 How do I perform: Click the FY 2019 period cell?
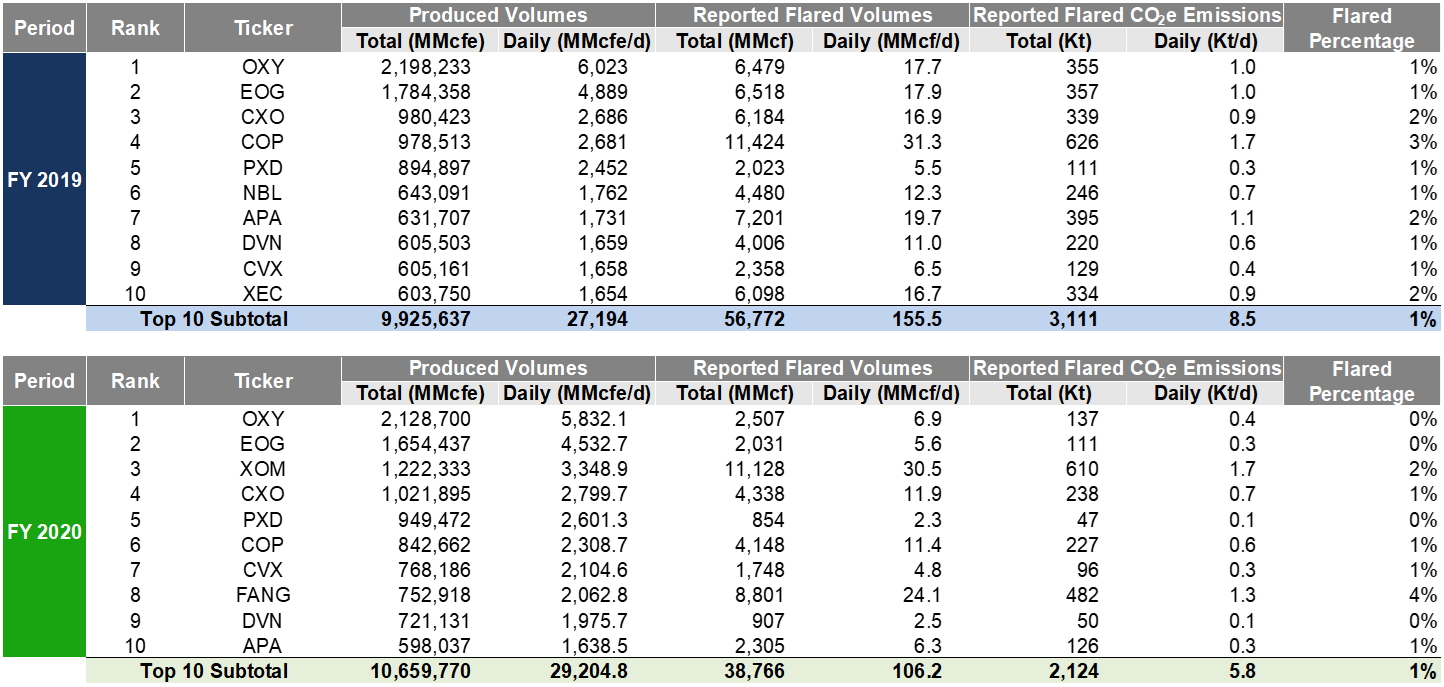(43, 180)
